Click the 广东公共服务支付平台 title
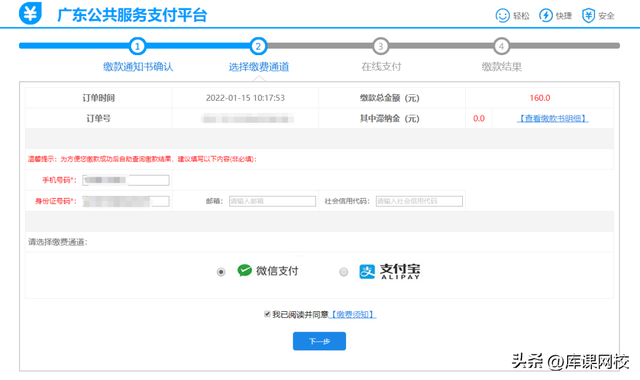The height and width of the screenshot is (380, 640). [132, 15]
